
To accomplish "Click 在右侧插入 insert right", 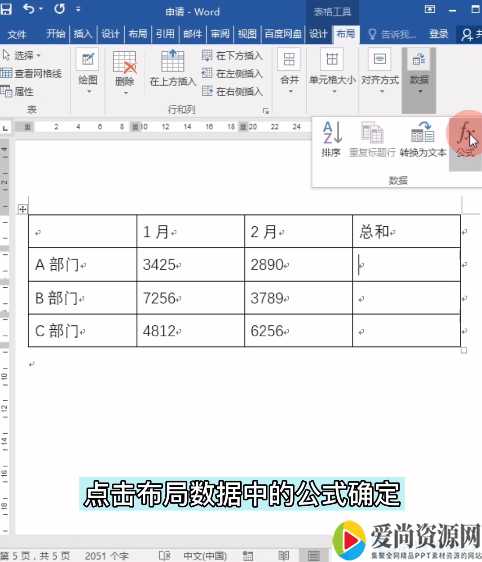I will point(232,91).
